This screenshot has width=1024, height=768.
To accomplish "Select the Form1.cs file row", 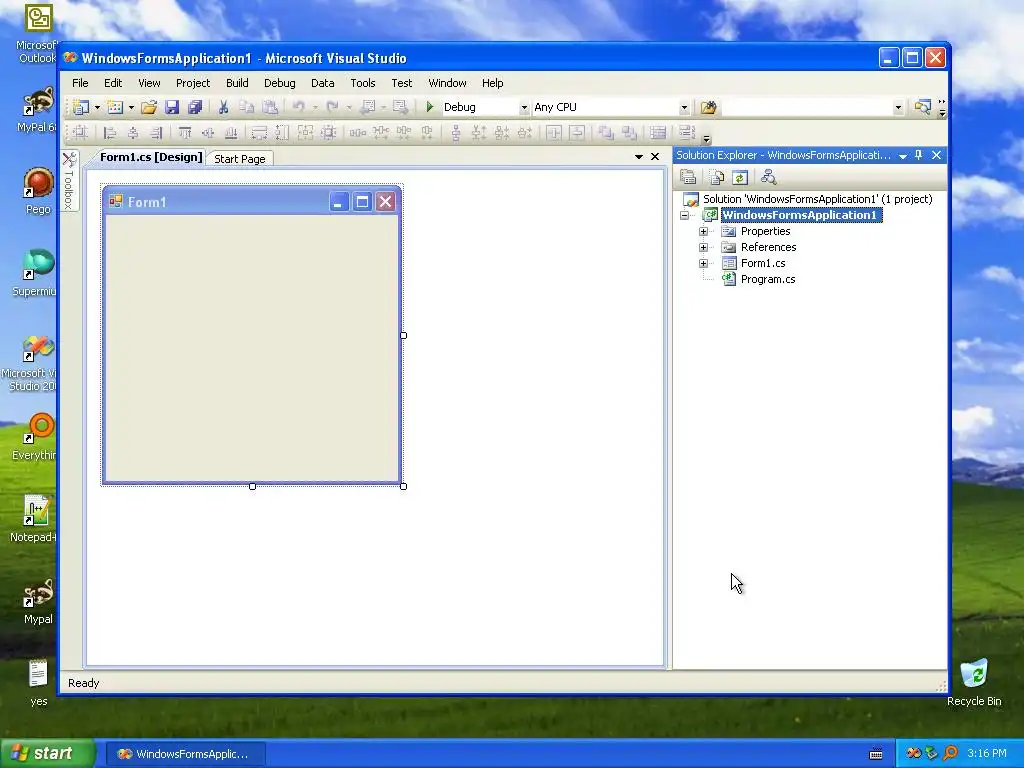I will 762,263.
